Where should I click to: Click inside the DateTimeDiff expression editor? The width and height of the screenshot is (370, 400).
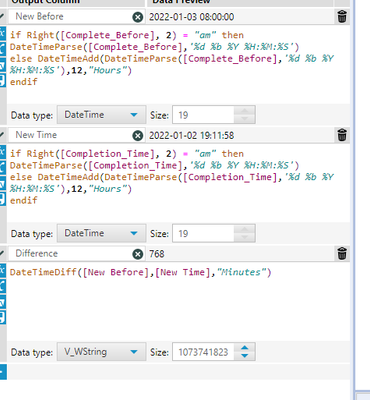tap(178, 302)
